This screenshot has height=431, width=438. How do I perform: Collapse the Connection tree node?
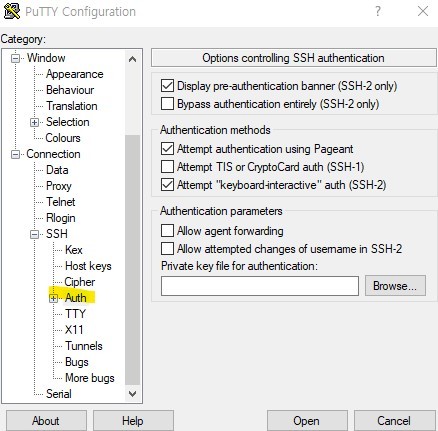[x=15, y=155]
